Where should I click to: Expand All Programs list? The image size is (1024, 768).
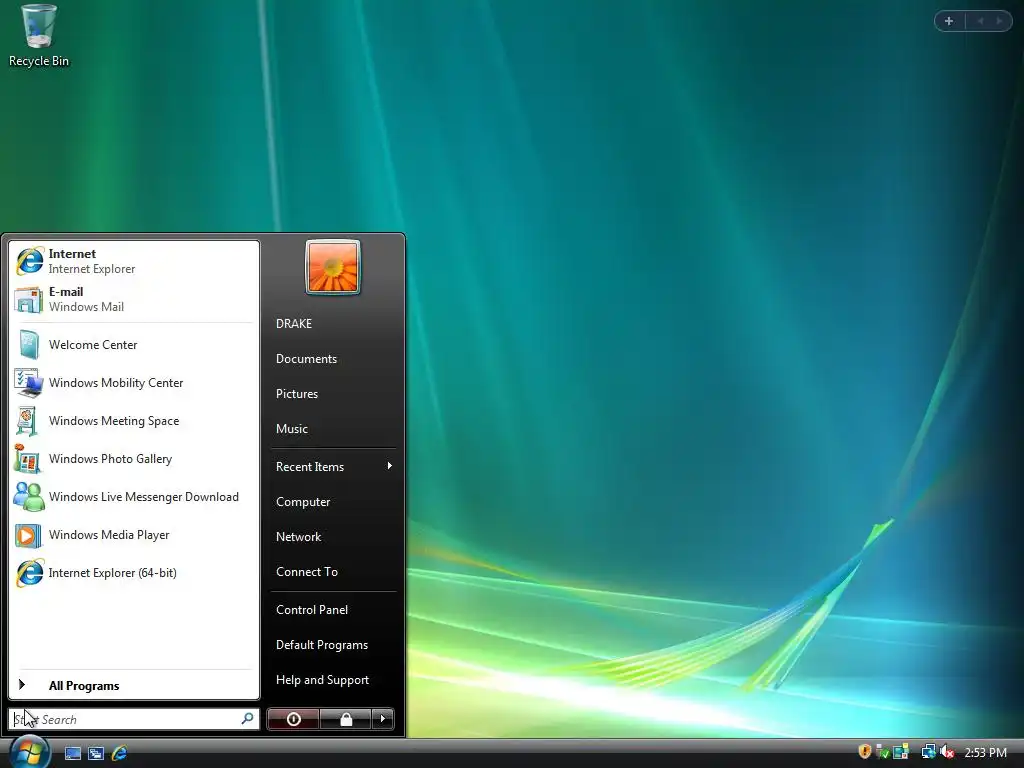pyautogui.click(x=134, y=685)
